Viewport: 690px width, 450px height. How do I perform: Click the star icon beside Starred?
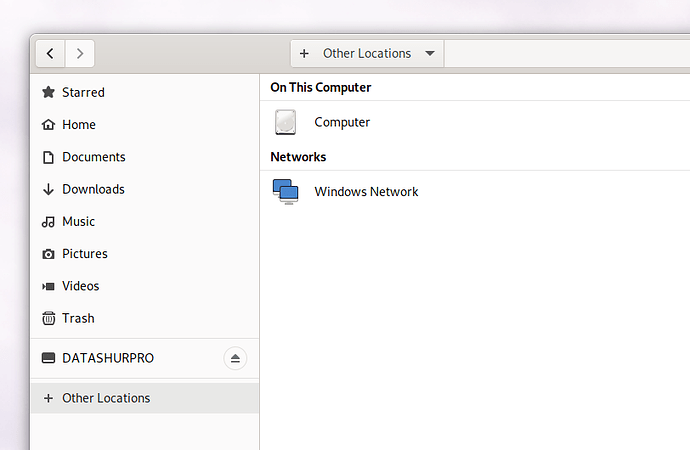48,92
